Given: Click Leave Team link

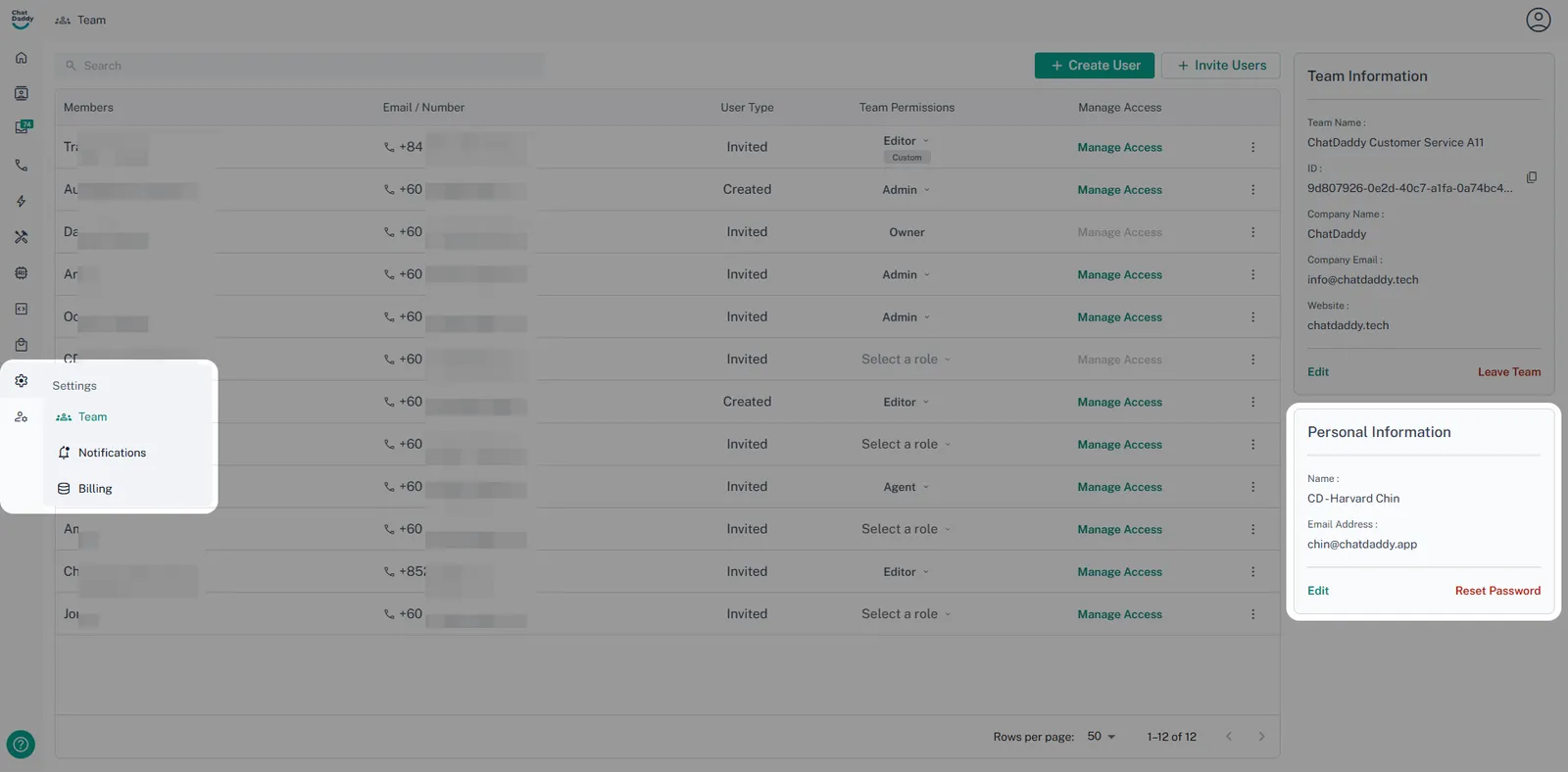Looking at the screenshot, I should click(x=1508, y=372).
